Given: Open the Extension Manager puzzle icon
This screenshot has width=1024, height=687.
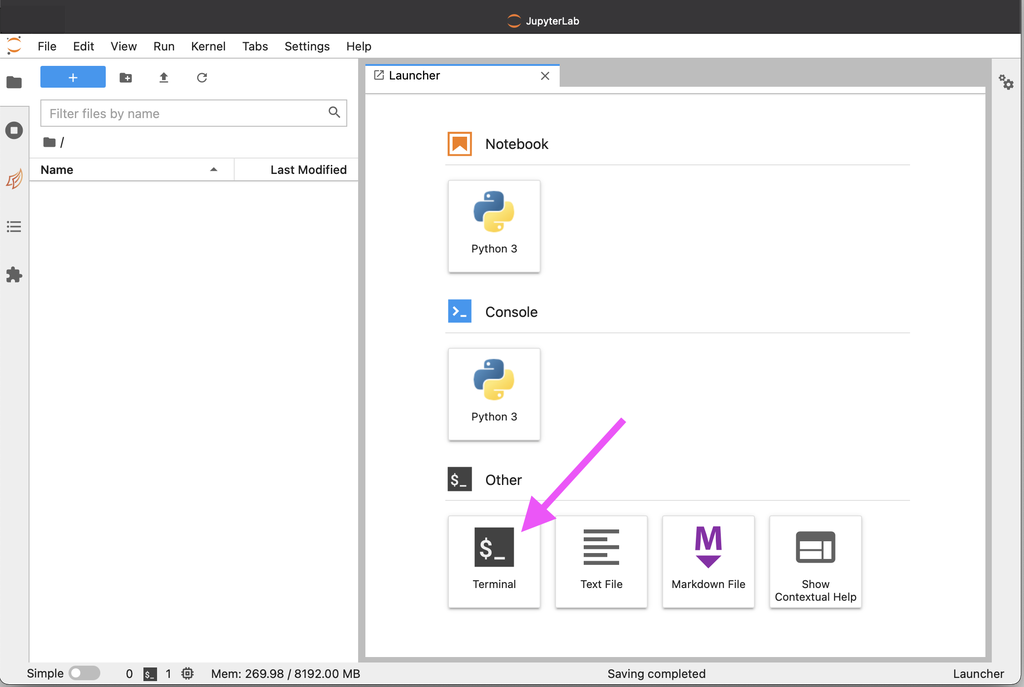Looking at the screenshot, I should tap(14, 274).
